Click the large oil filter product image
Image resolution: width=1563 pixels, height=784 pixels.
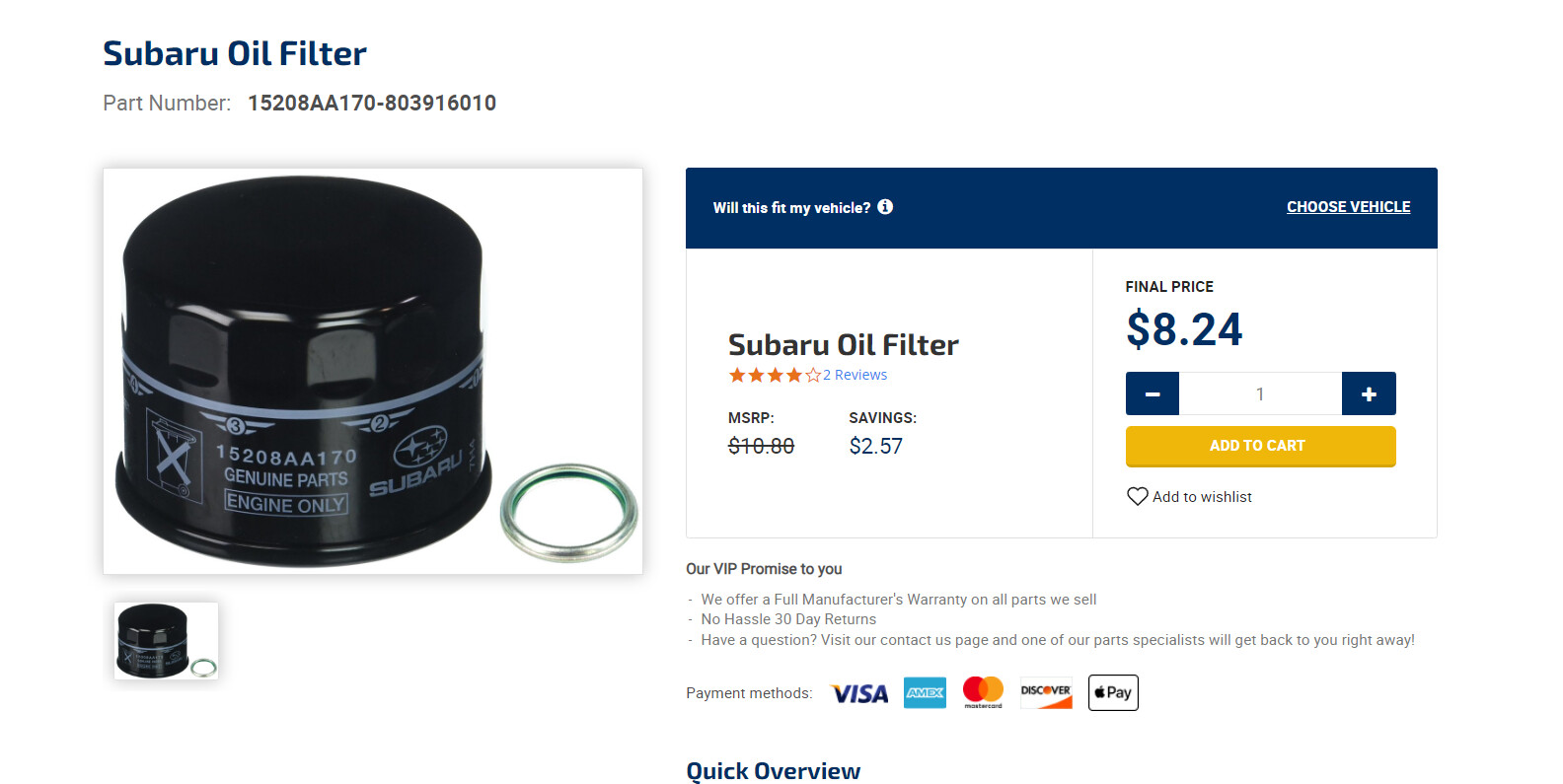click(373, 371)
